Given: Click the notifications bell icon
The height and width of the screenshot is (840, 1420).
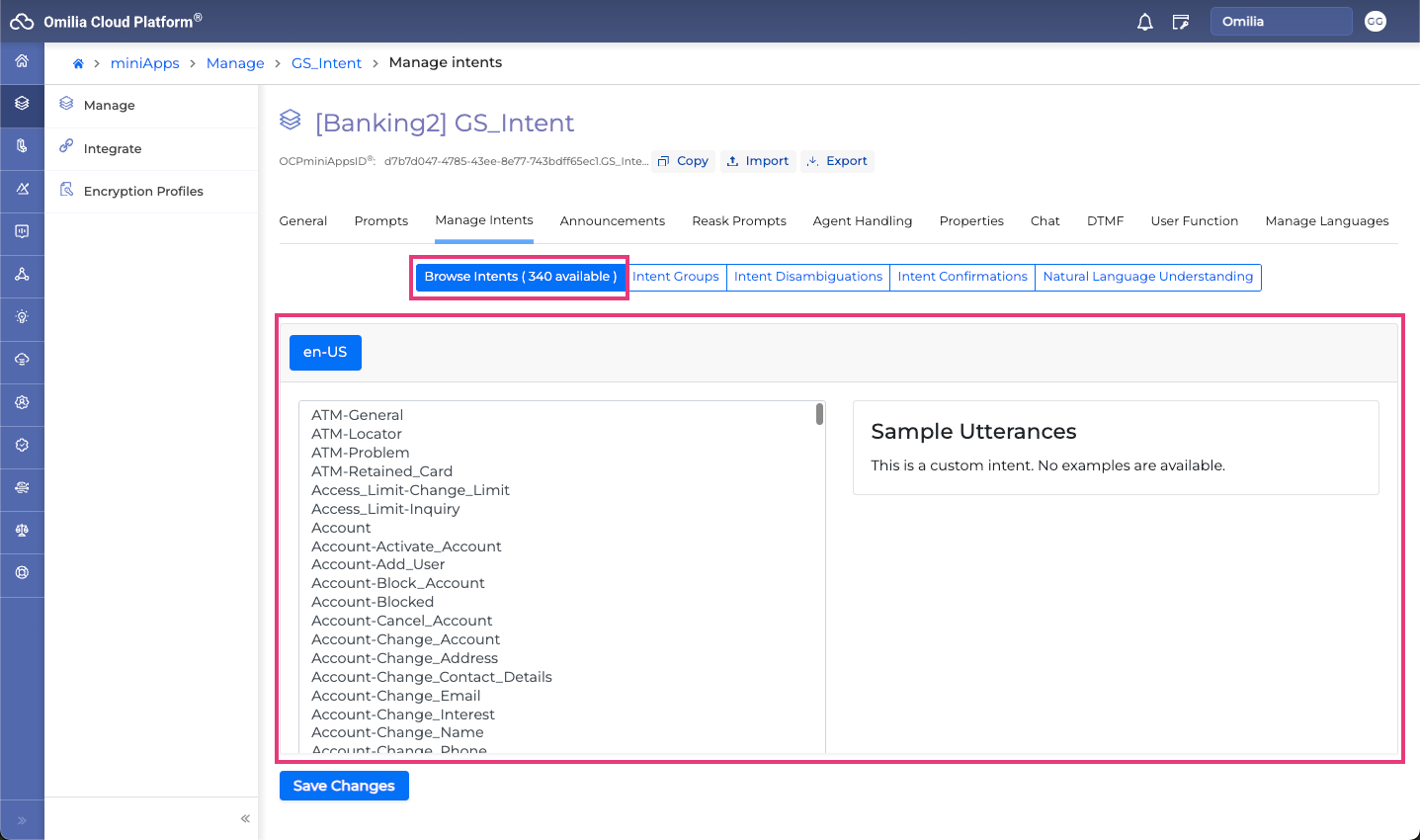Looking at the screenshot, I should point(1144,22).
